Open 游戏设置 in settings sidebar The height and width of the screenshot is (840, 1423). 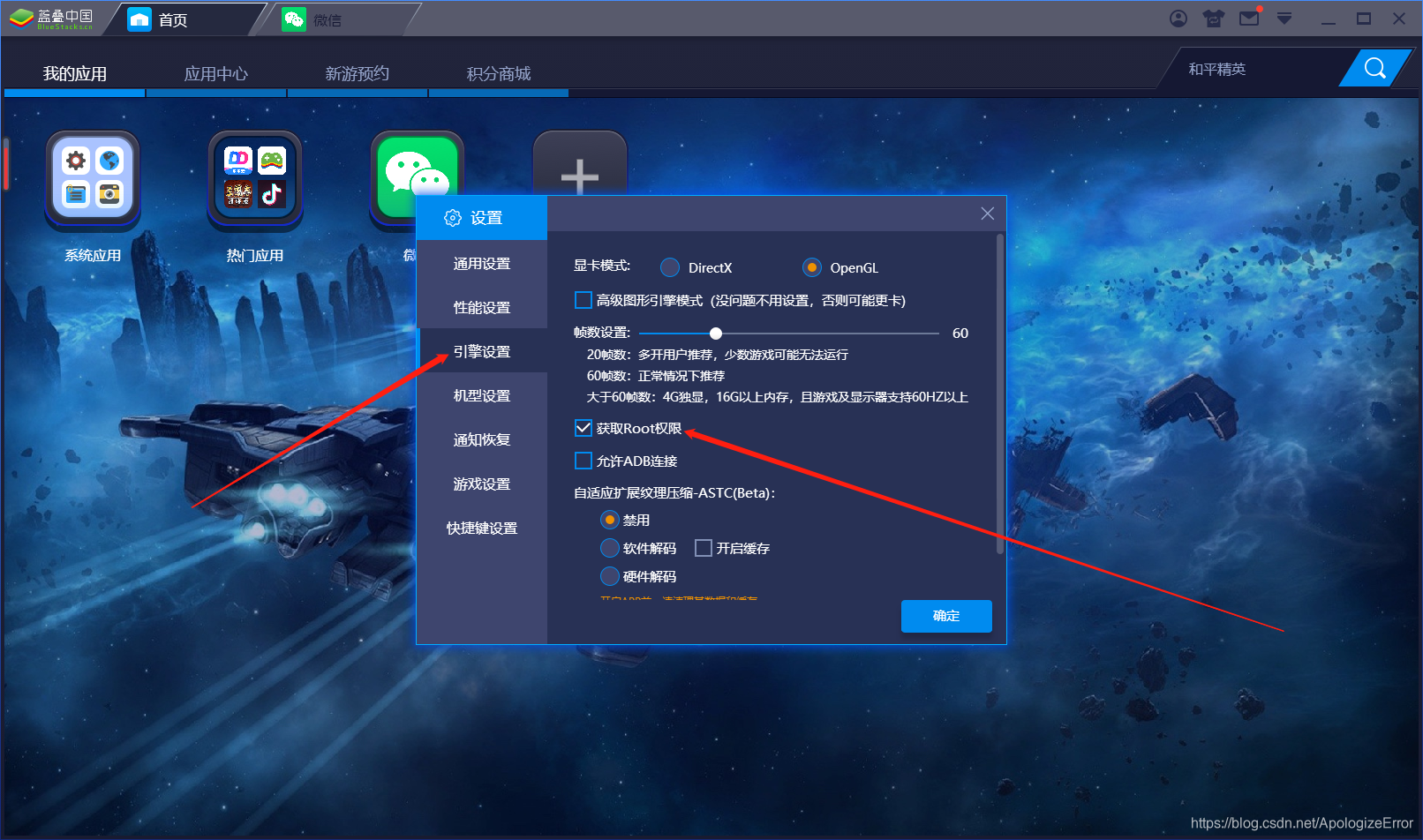482,484
